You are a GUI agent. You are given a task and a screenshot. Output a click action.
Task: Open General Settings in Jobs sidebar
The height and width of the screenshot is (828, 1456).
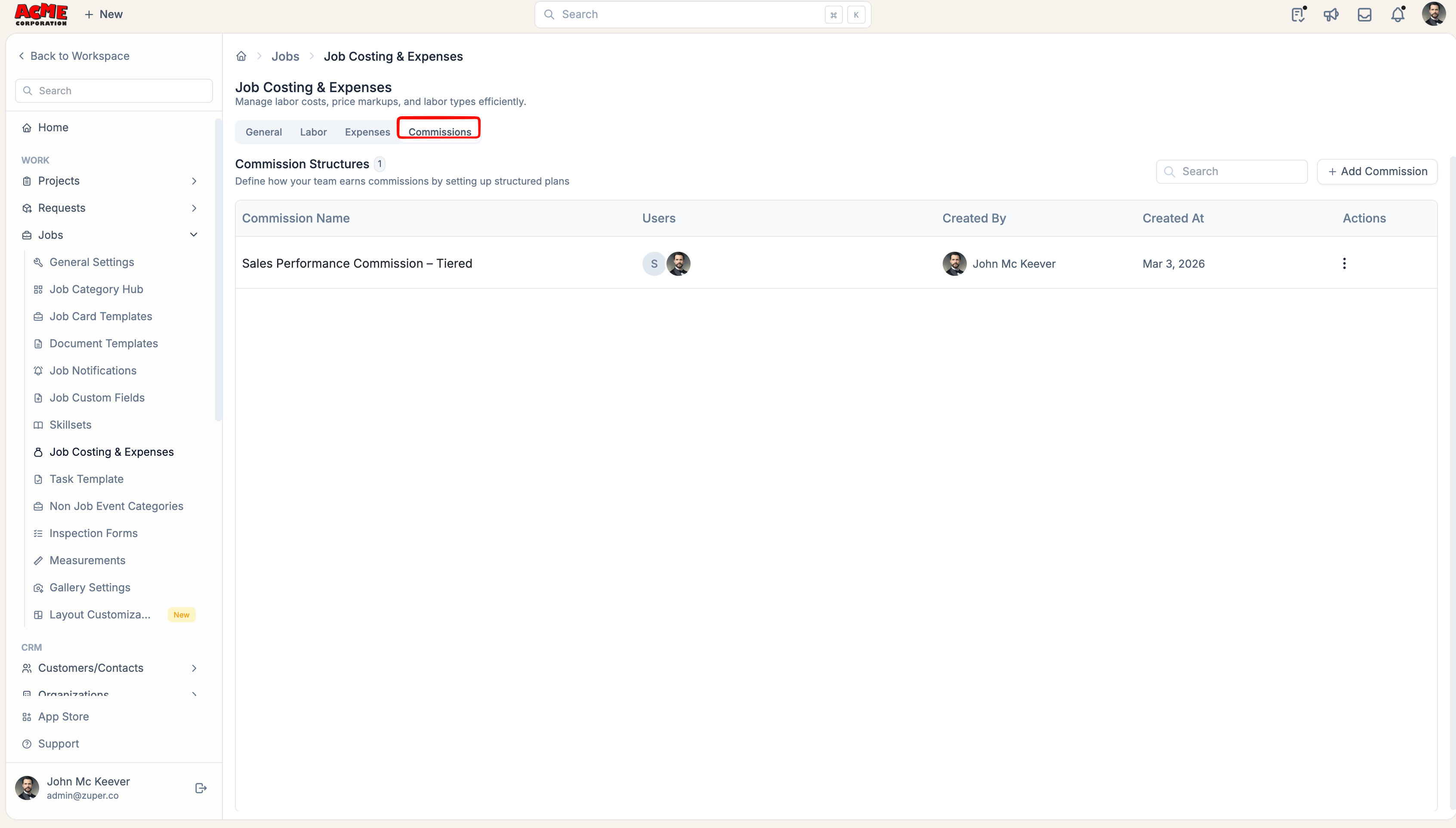(x=92, y=262)
